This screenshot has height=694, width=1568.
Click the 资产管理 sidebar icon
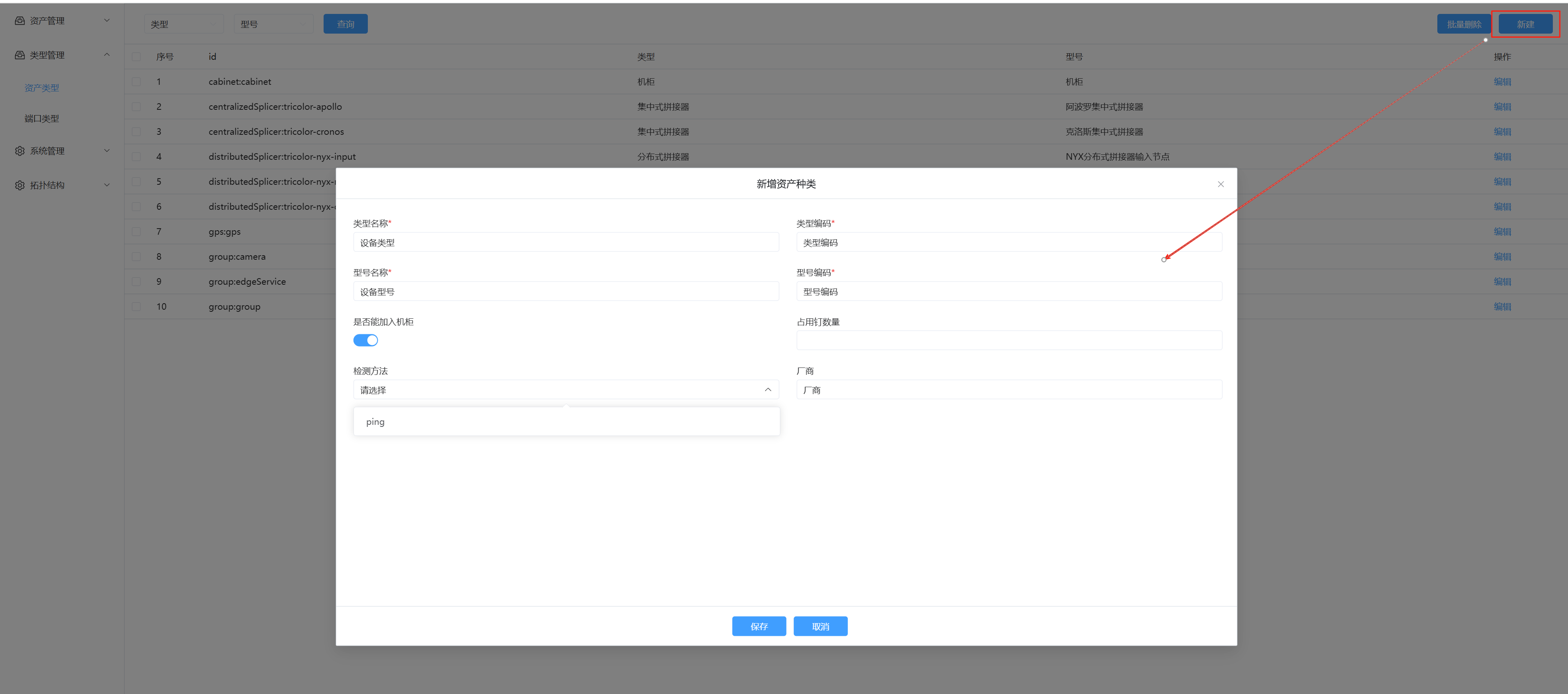point(20,21)
